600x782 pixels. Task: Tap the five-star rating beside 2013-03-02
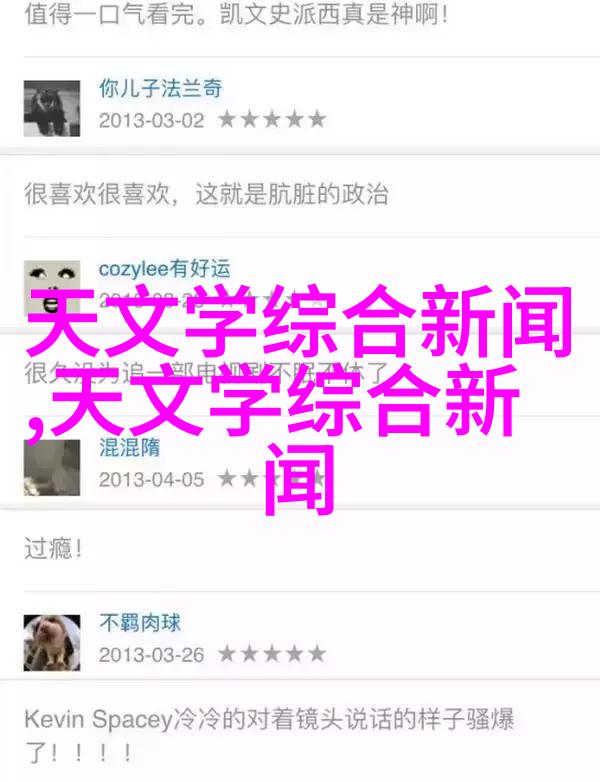coord(272,120)
